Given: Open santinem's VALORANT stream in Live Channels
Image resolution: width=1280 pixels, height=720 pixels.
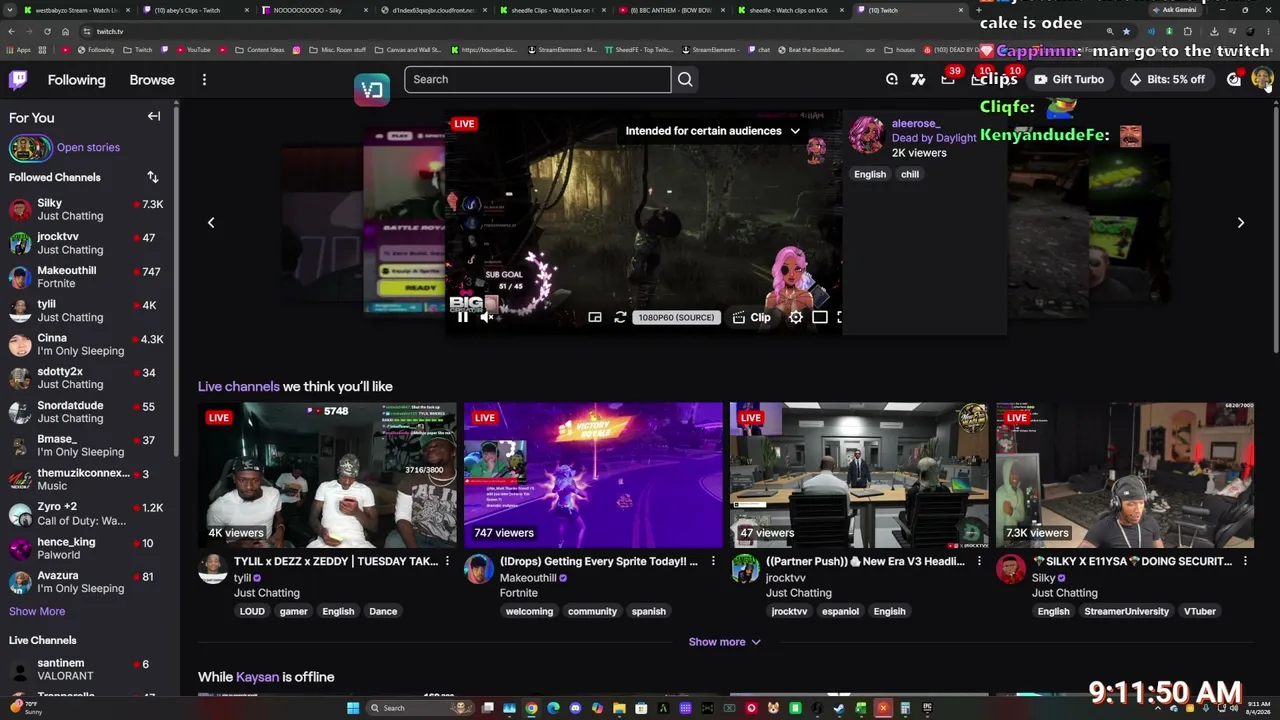Looking at the screenshot, I should click(x=87, y=669).
